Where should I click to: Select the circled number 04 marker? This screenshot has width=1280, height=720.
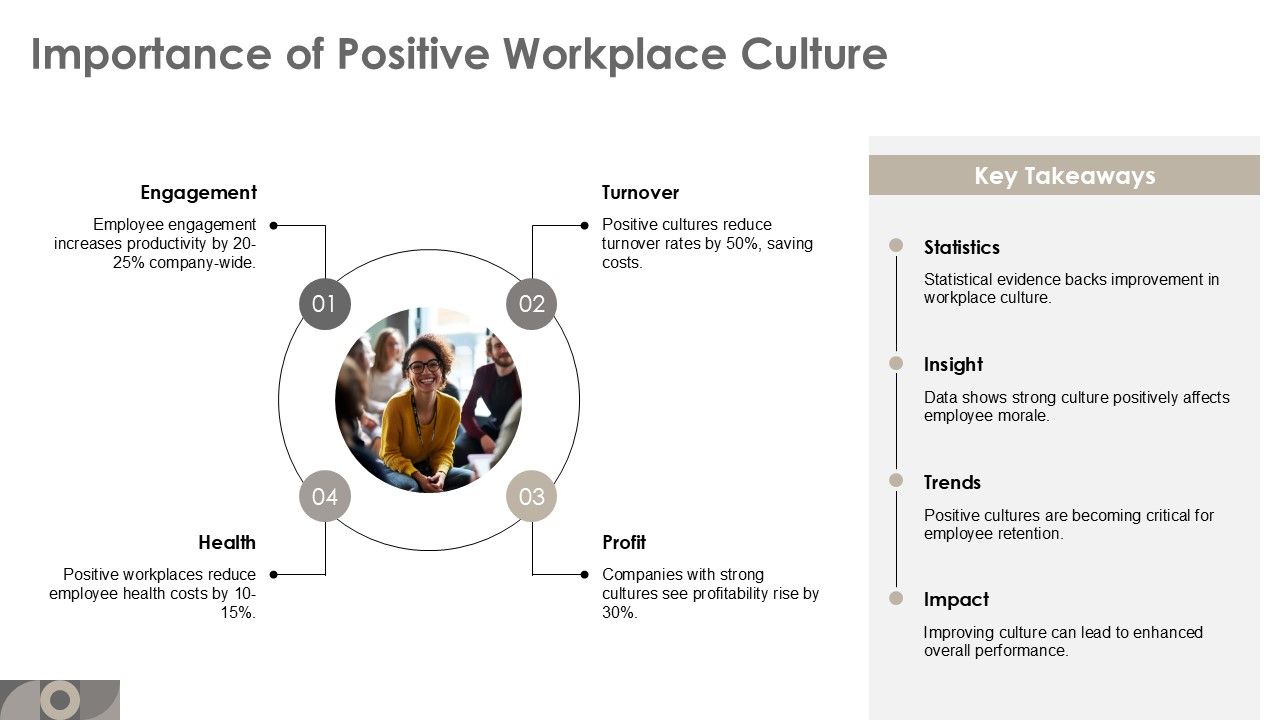pyautogui.click(x=324, y=495)
